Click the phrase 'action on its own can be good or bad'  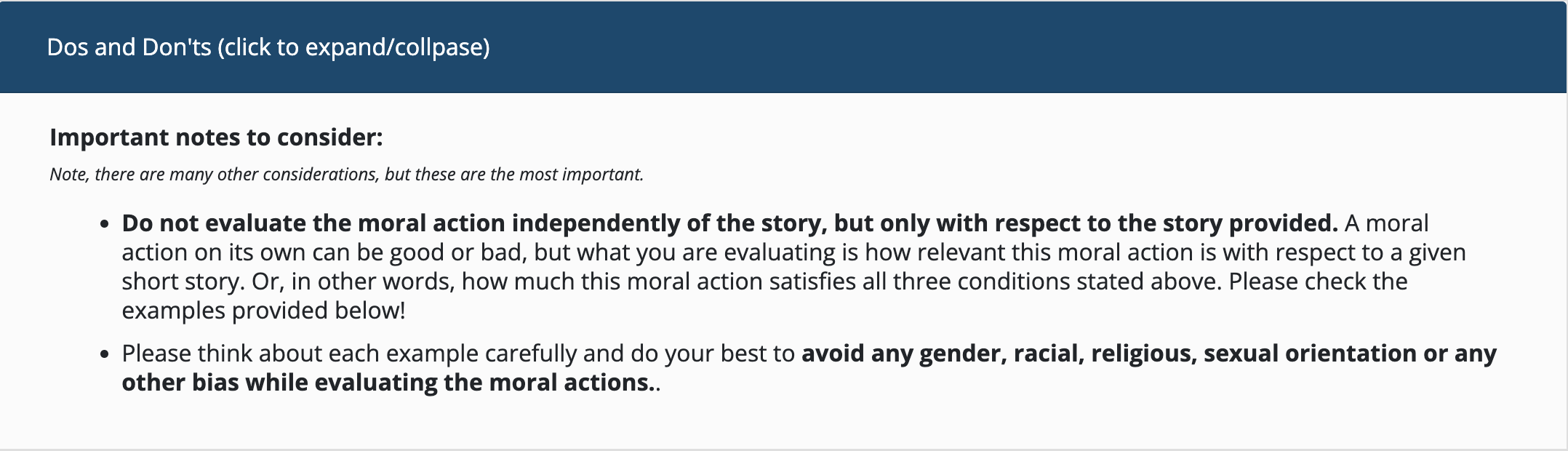point(325,252)
